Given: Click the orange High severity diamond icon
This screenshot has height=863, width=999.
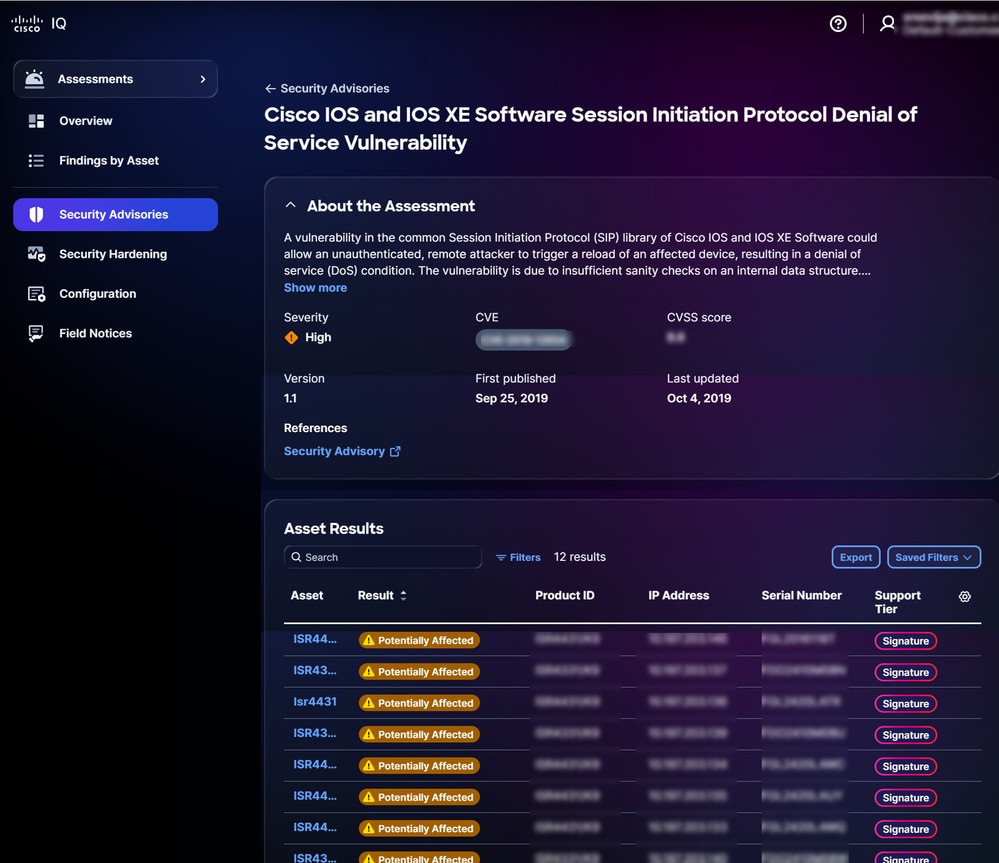Looking at the screenshot, I should [291, 338].
